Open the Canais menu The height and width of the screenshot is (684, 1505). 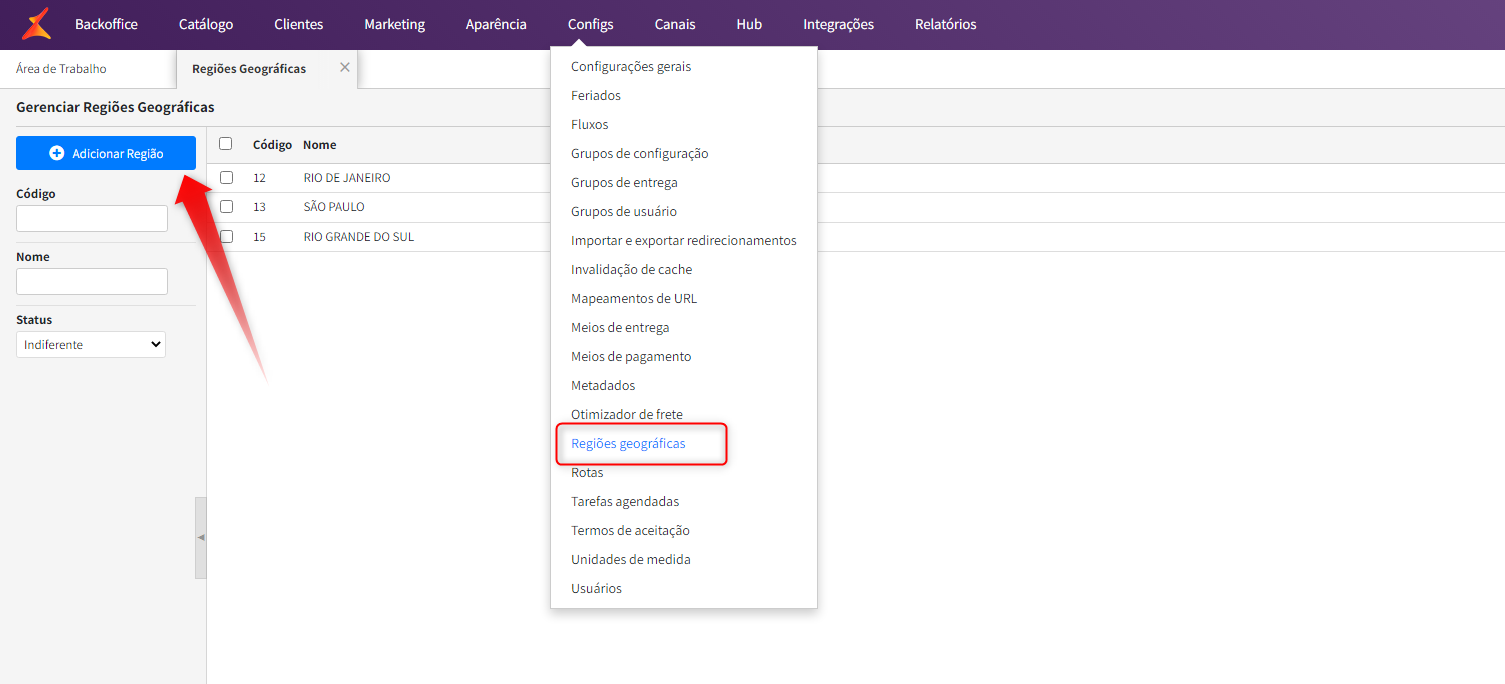pos(675,24)
